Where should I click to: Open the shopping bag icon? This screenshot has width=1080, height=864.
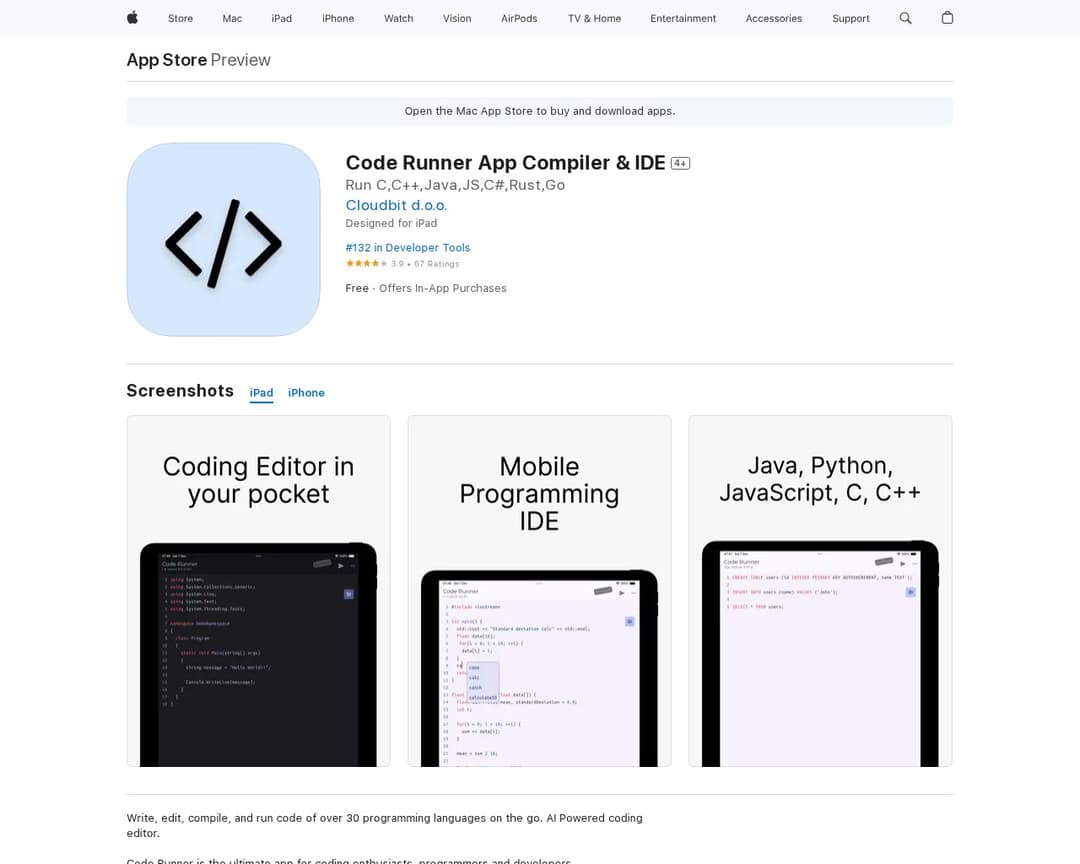[947, 18]
